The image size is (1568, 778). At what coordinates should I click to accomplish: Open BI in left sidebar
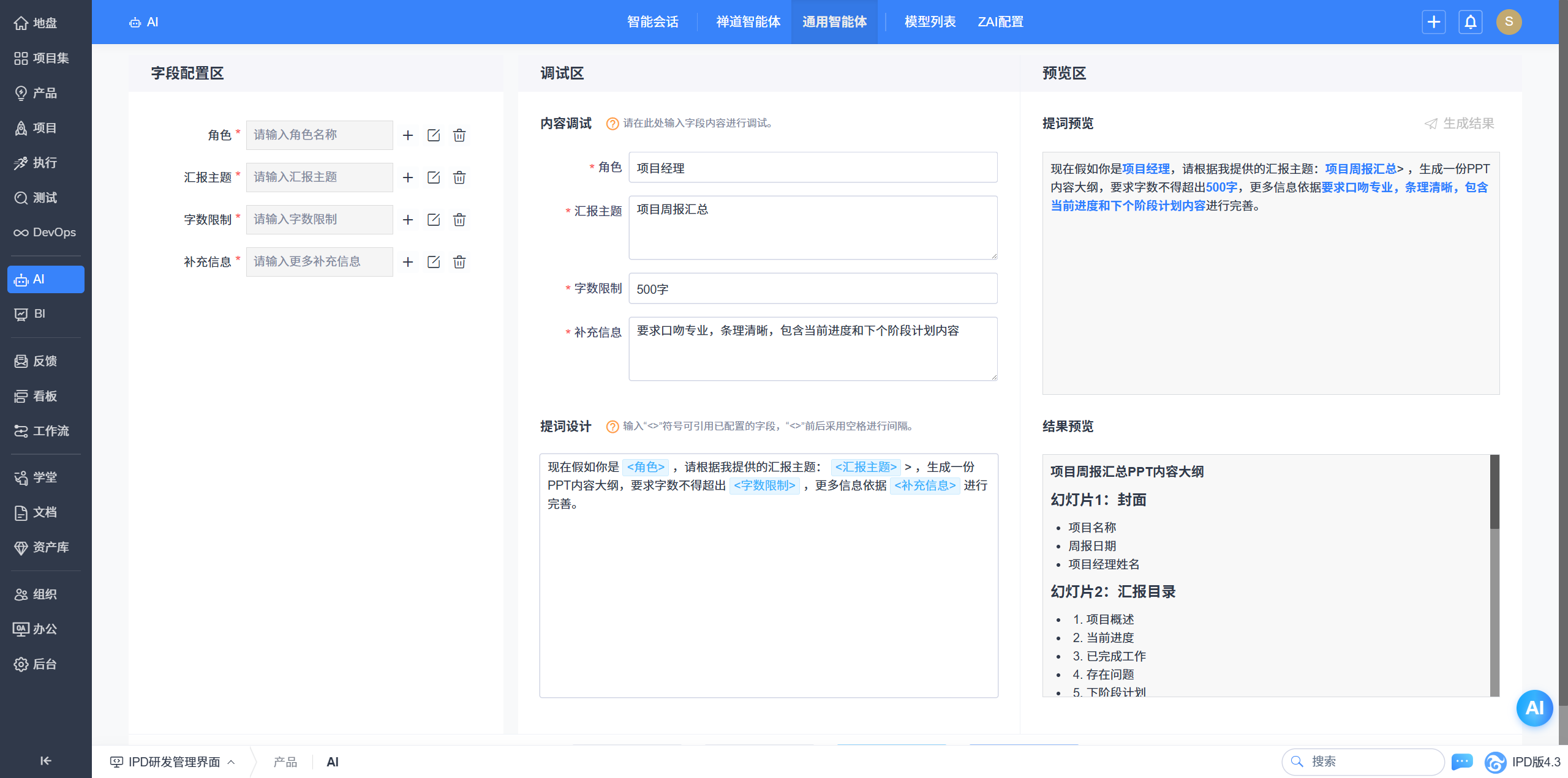(x=39, y=314)
